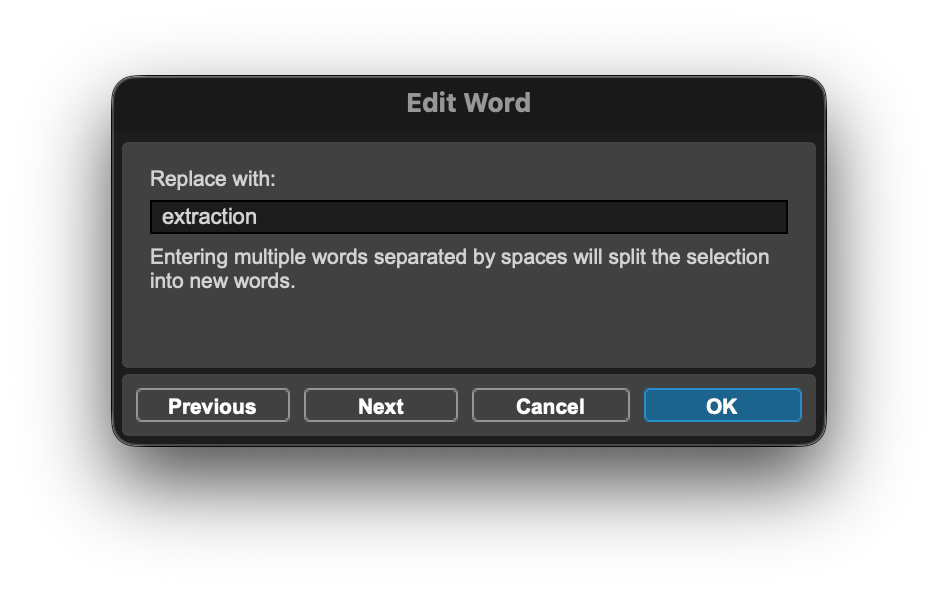
Task: Click 'into new words.' line of the hint
Action: pyautogui.click(x=223, y=281)
